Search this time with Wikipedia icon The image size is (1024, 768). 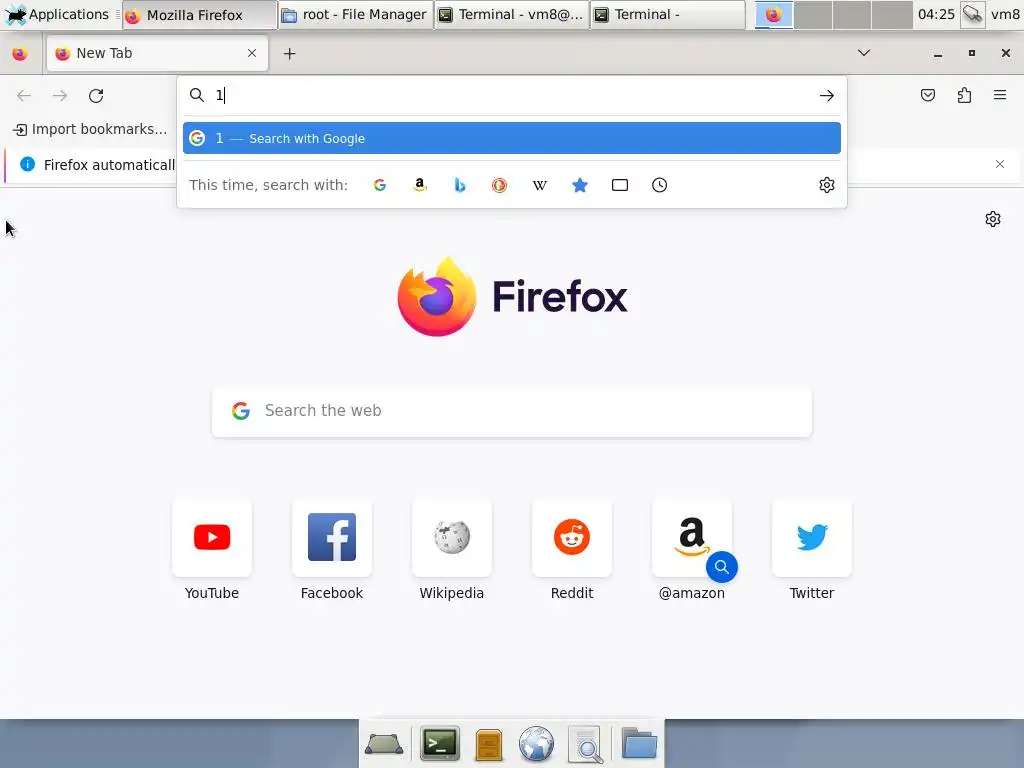(539, 185)
